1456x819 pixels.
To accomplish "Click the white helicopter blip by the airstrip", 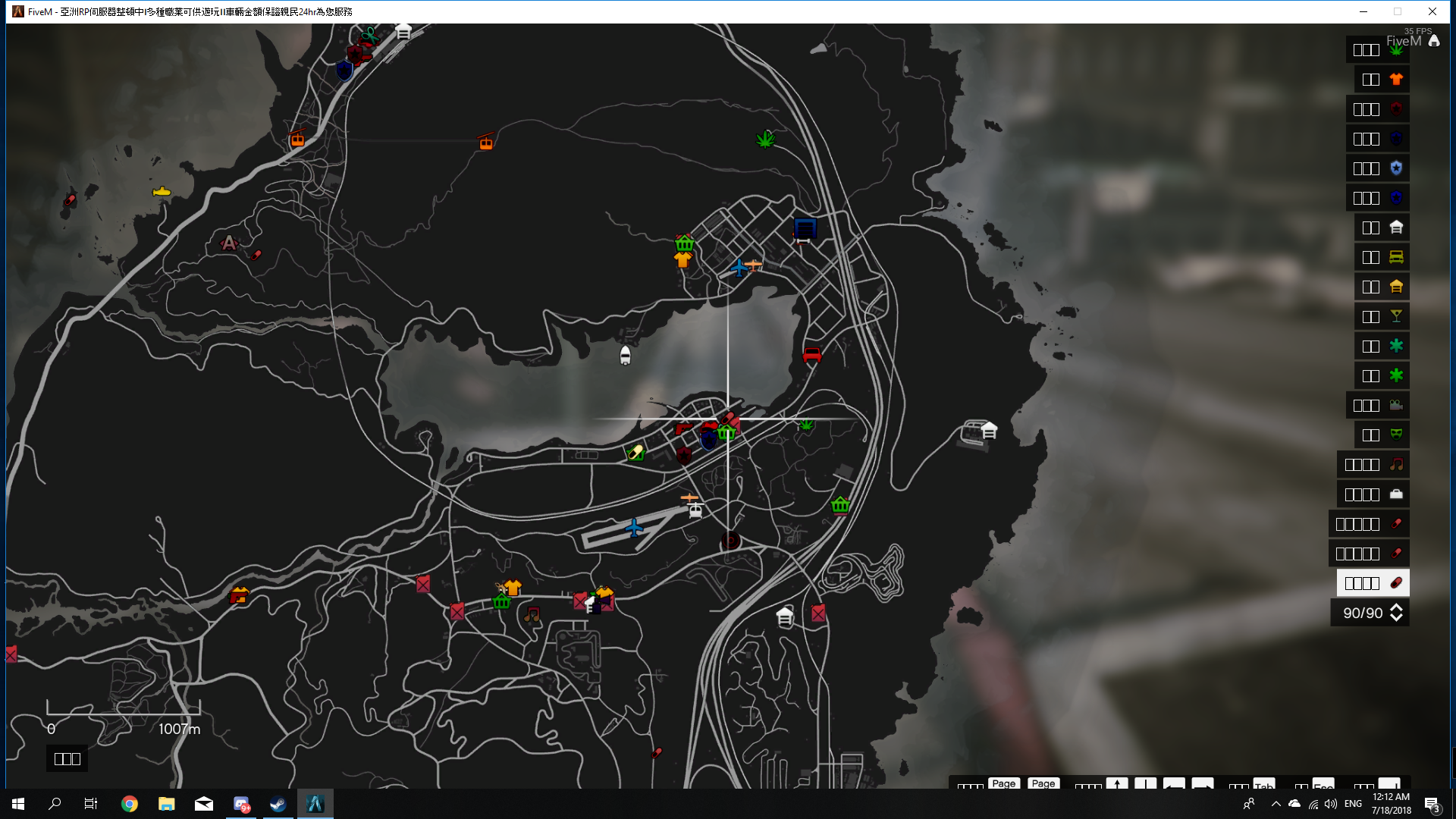I will tap(695, 510).
